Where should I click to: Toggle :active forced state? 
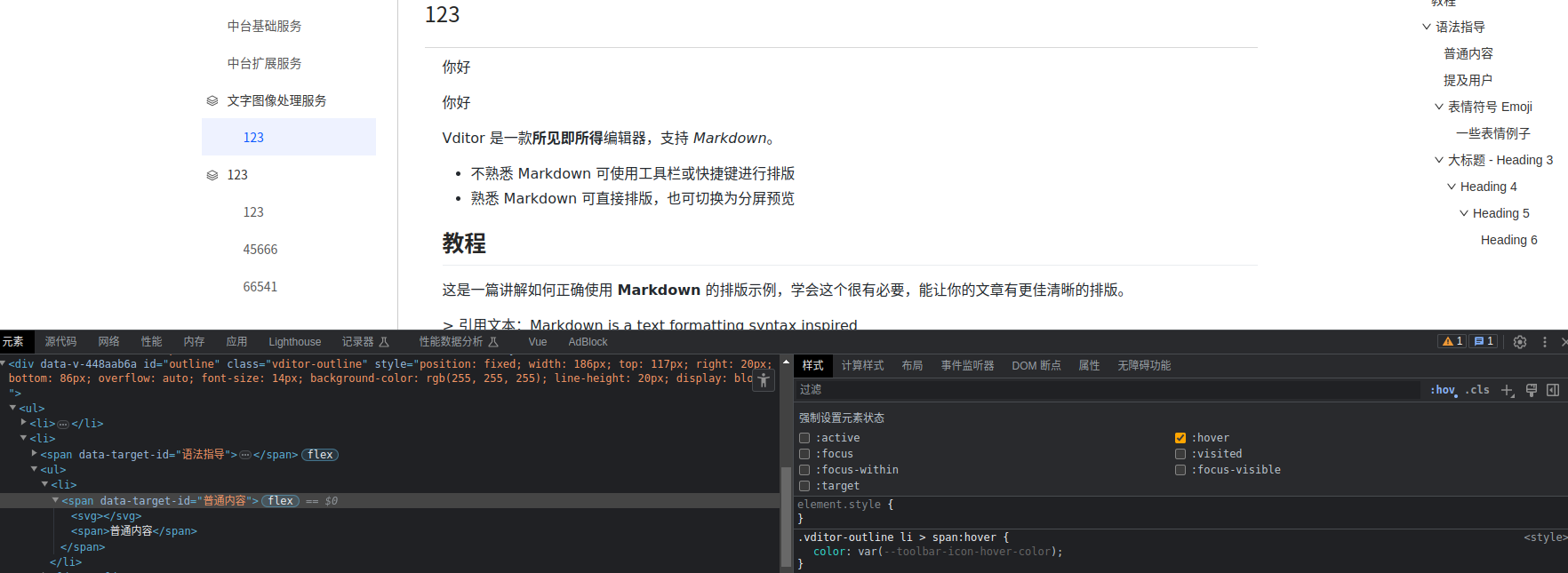[x=804, y=438]
